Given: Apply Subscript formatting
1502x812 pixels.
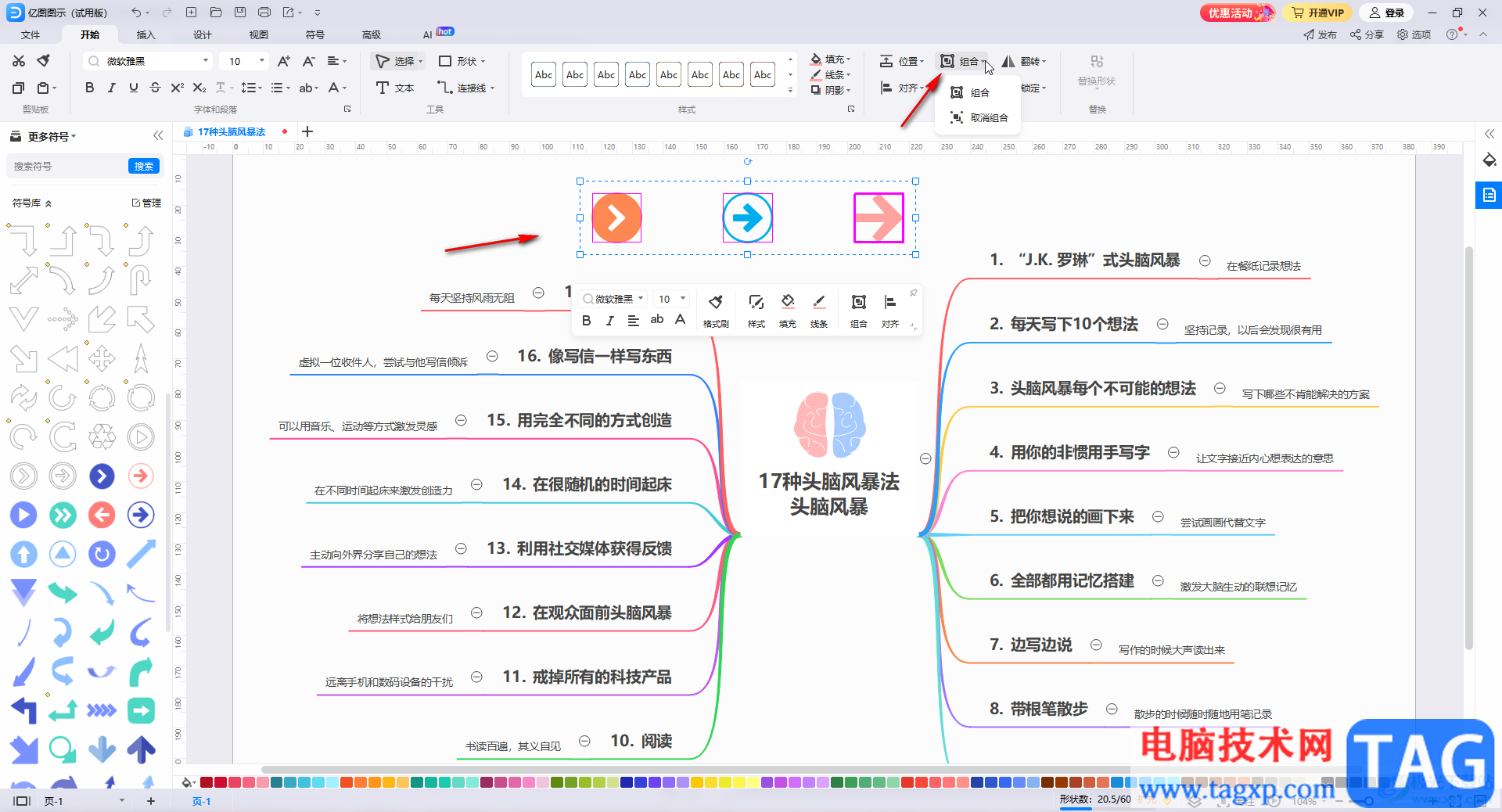Looking at the screenshot, I should click(199, 88).
